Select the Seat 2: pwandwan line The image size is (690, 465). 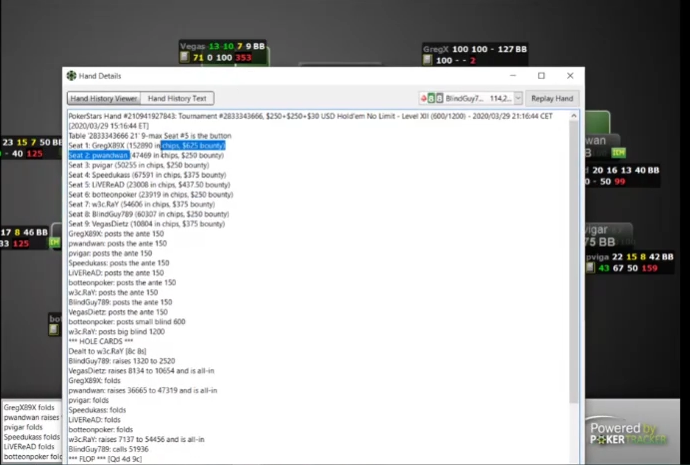pyautogui.click(x=146, y=155)
